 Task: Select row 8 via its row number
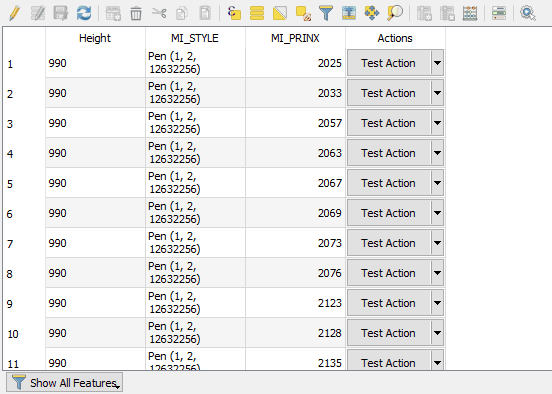pyautogui.click(x=24, y=273)
